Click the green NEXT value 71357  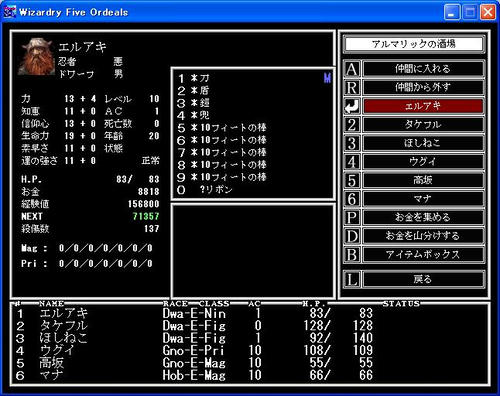click(146, 216)
